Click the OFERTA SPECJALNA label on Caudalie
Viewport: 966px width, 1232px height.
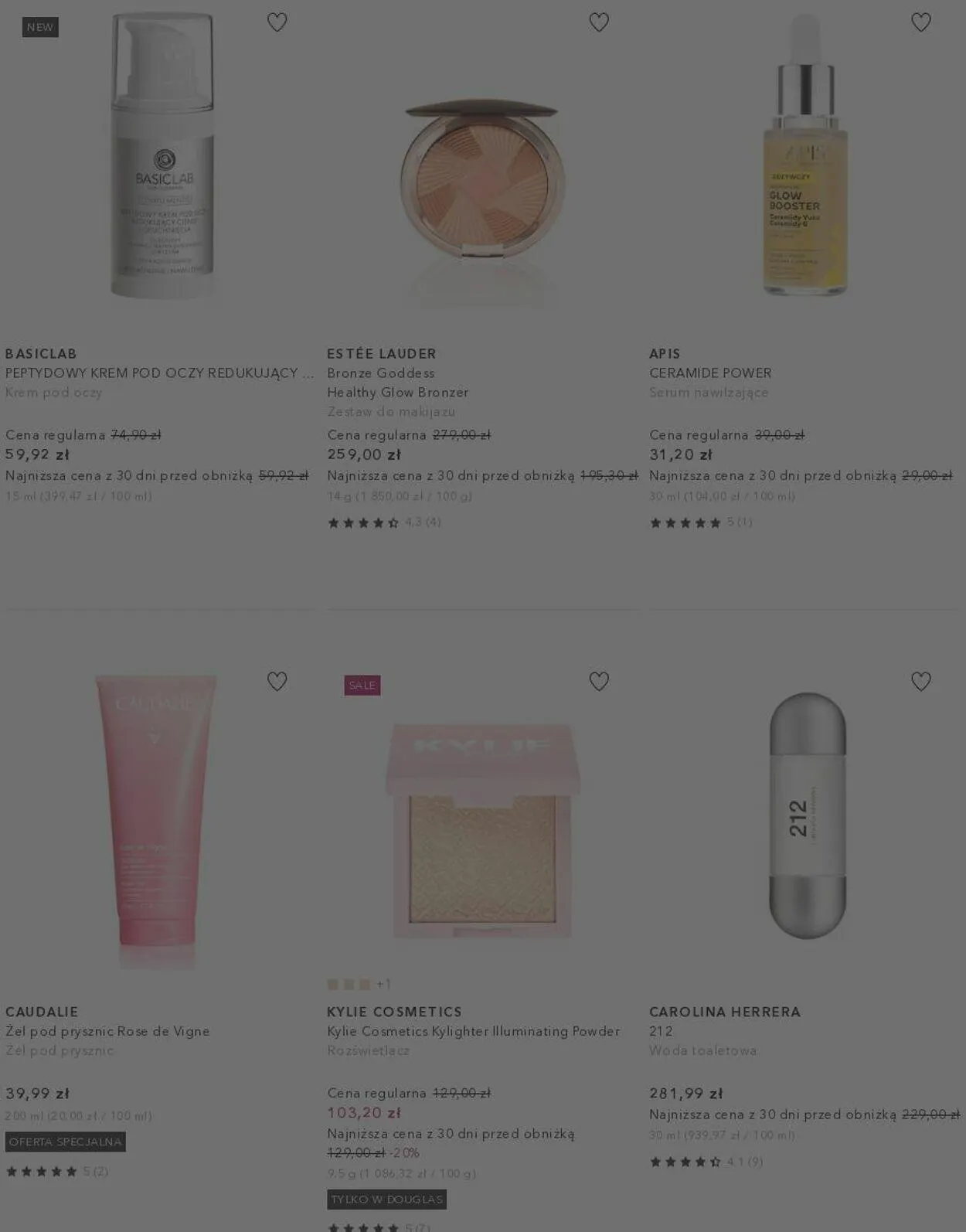pos(66,1142)
